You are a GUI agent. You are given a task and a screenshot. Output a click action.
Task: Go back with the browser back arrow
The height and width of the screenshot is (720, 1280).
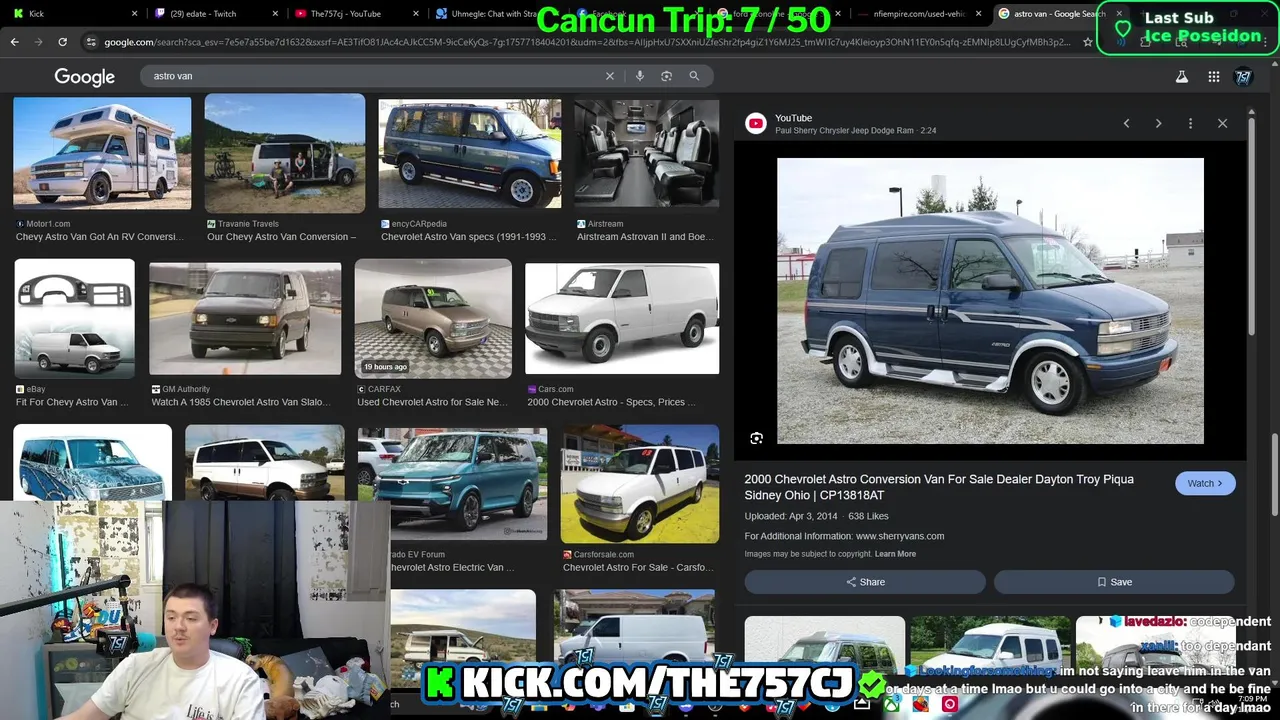pos(14,42)
